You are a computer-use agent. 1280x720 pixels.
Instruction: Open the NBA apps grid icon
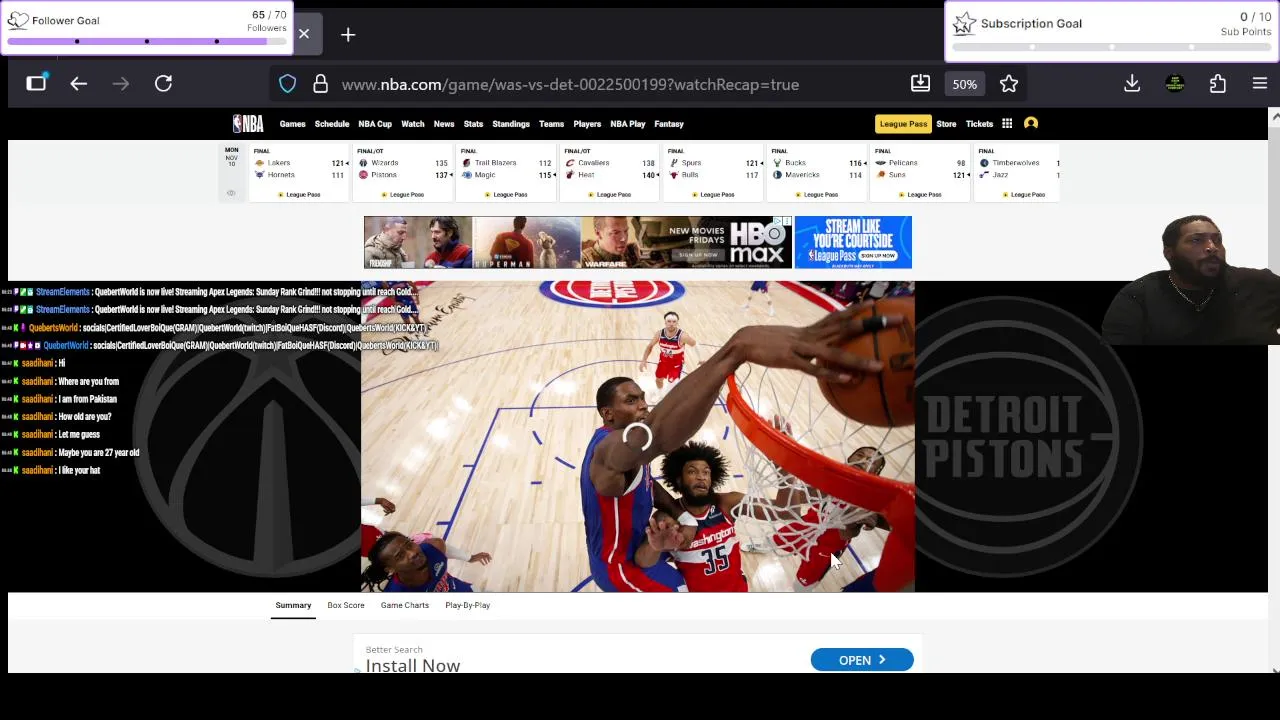1007,124
